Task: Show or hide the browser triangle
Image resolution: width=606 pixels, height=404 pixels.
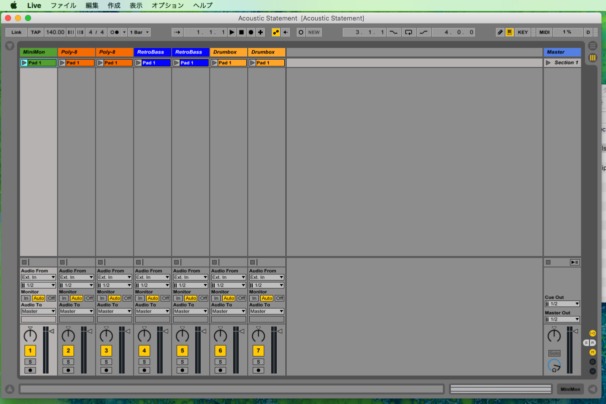Action: (x=10, y=46)
